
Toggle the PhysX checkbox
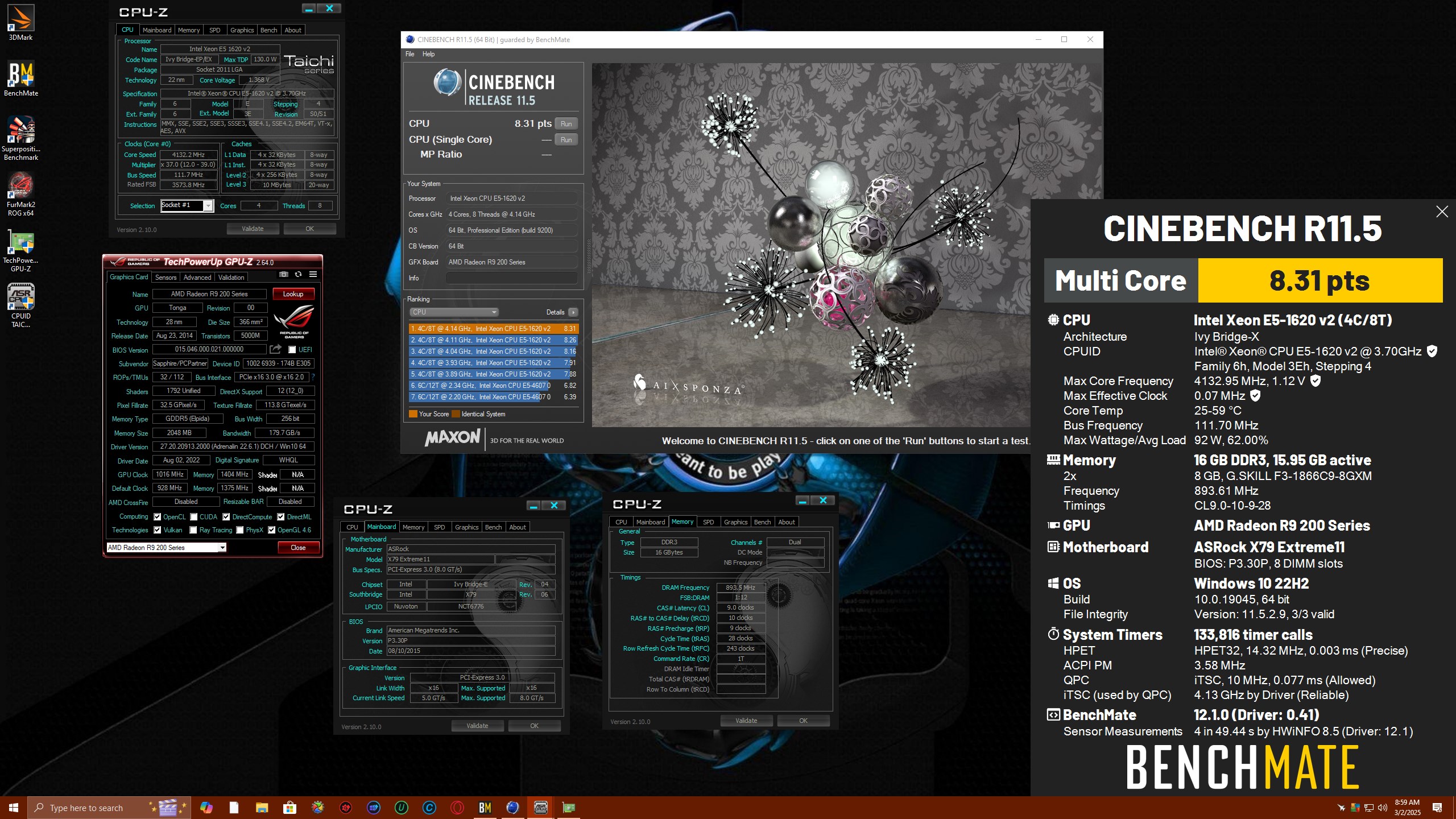(240, 530)
